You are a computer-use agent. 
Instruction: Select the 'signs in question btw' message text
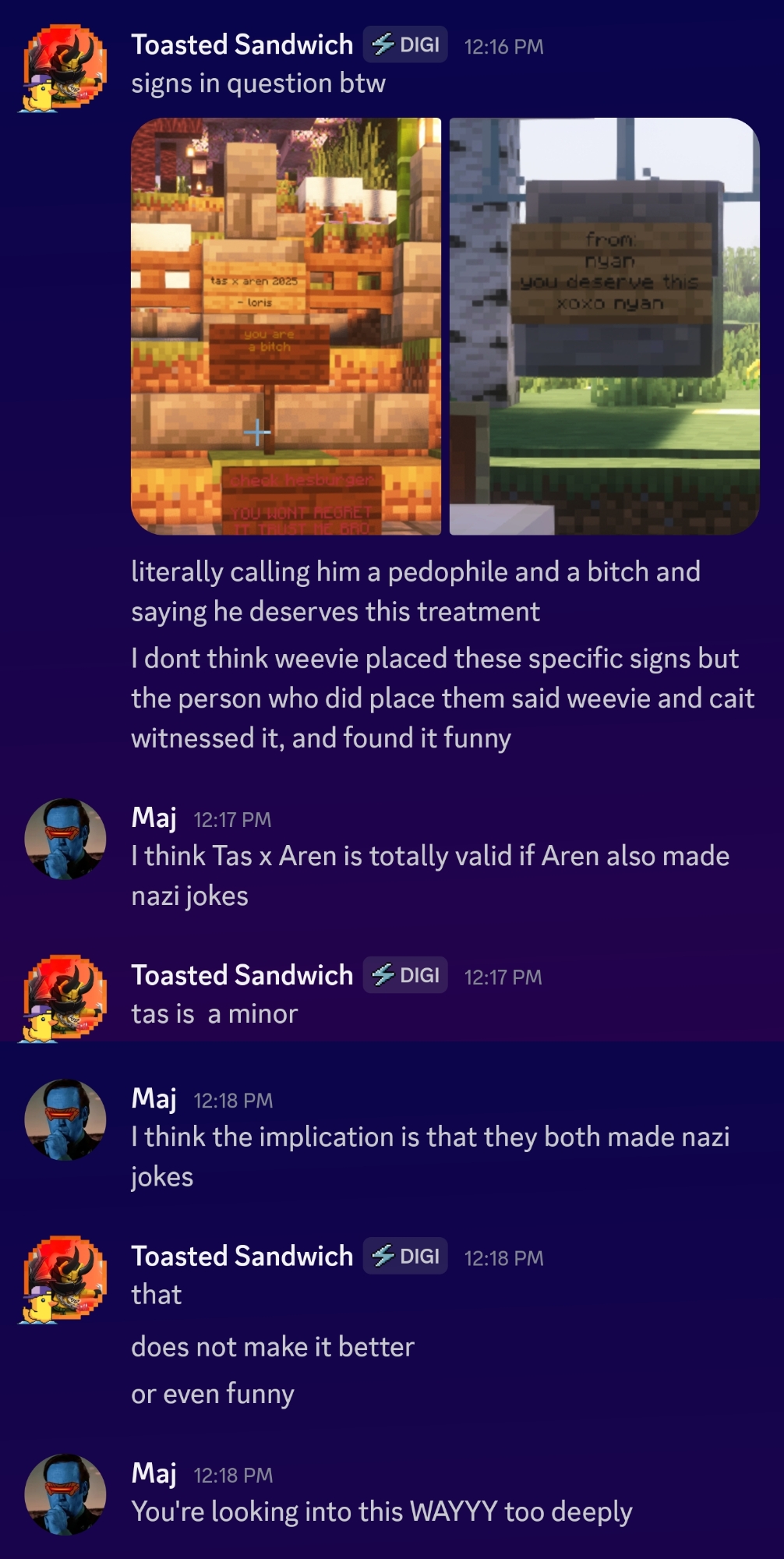(258, 83)
